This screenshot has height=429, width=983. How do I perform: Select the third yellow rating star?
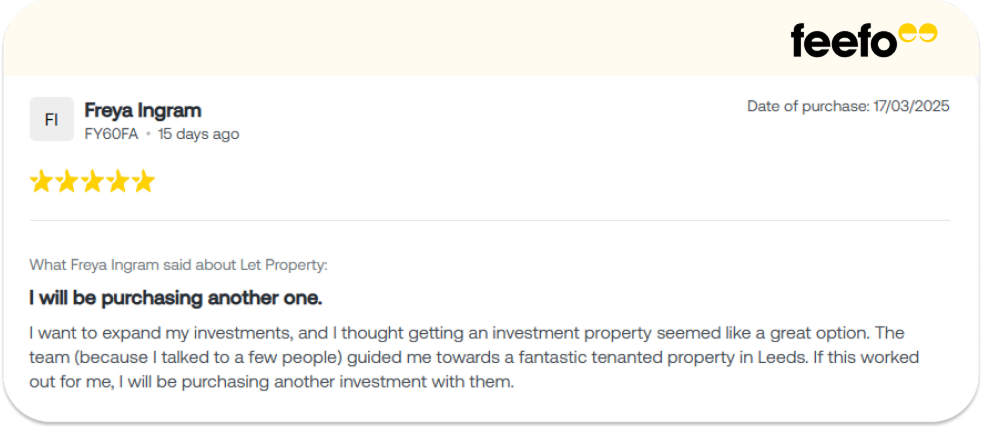click(93, 181)
